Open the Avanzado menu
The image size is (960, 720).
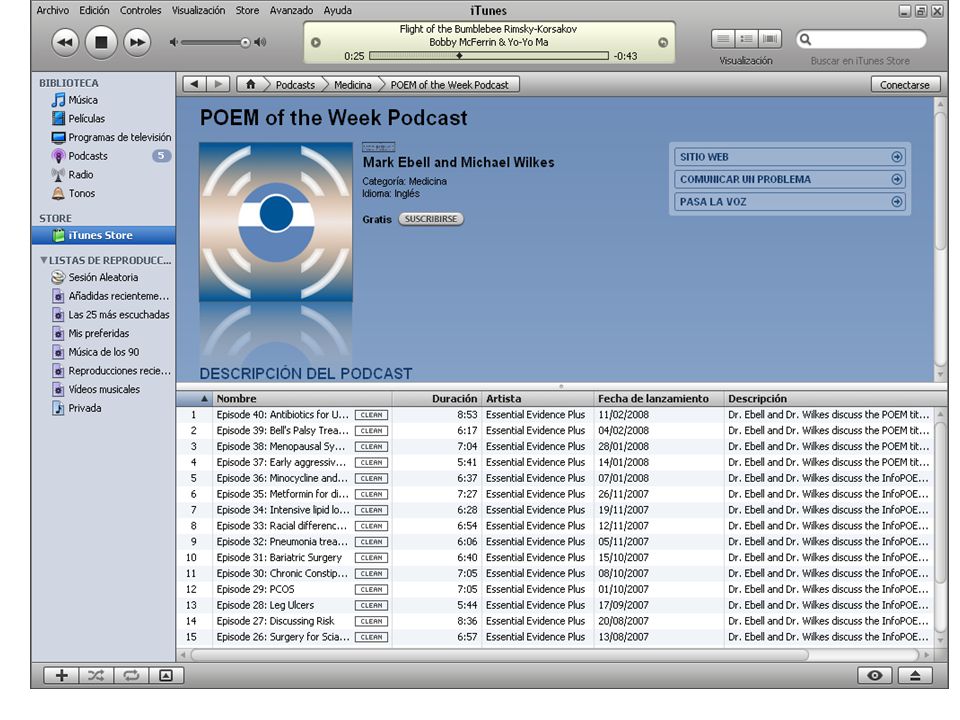291,10
